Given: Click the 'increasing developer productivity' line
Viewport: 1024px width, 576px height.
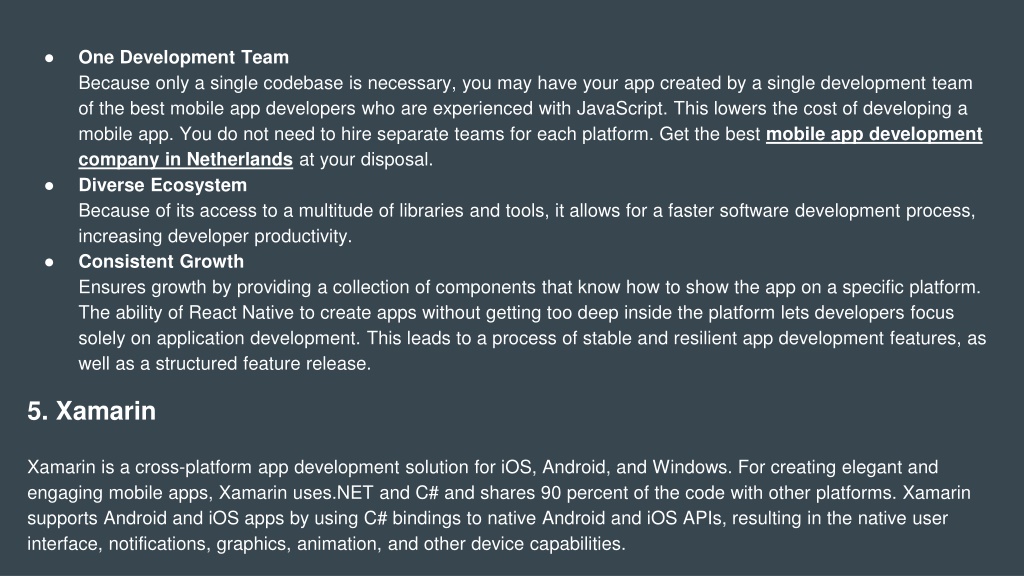Looking at the screenshot, I should (x=215, y=236).
